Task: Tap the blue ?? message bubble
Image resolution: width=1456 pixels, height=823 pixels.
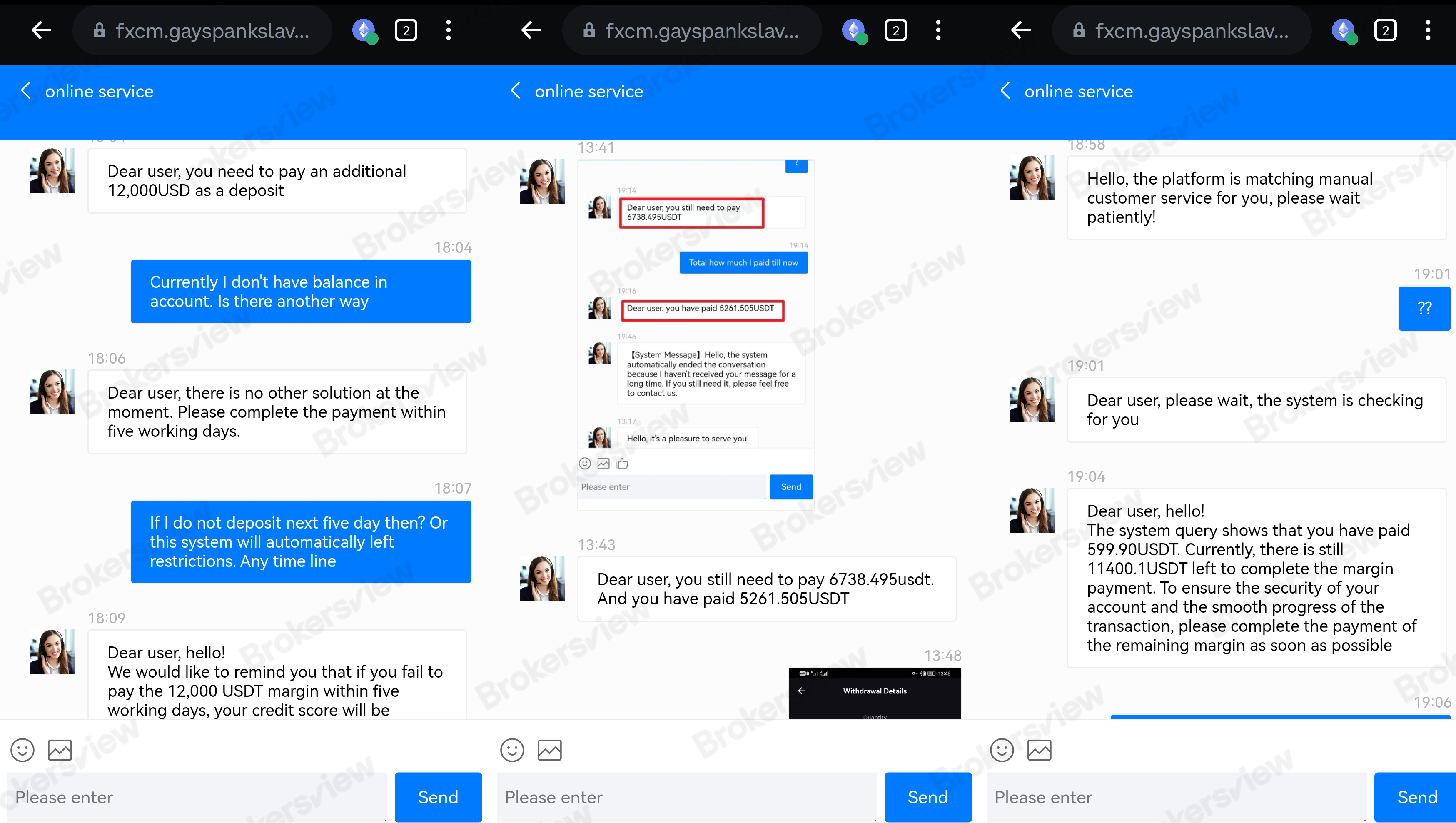Action: [x=1424, y=308]
